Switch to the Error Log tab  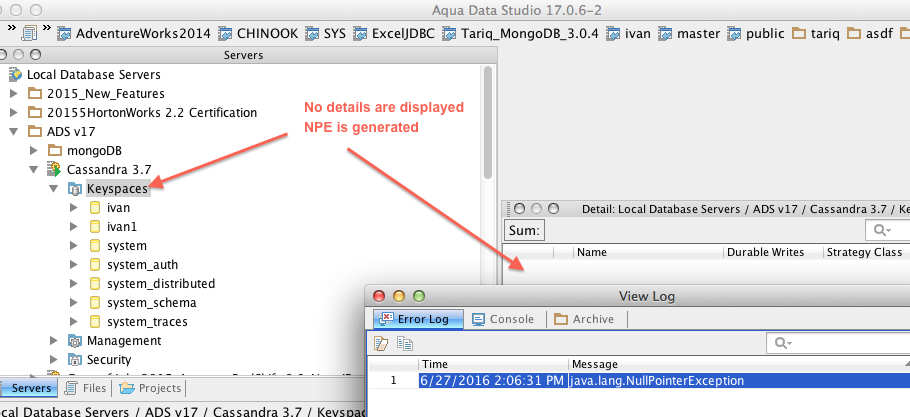(418, 319)
